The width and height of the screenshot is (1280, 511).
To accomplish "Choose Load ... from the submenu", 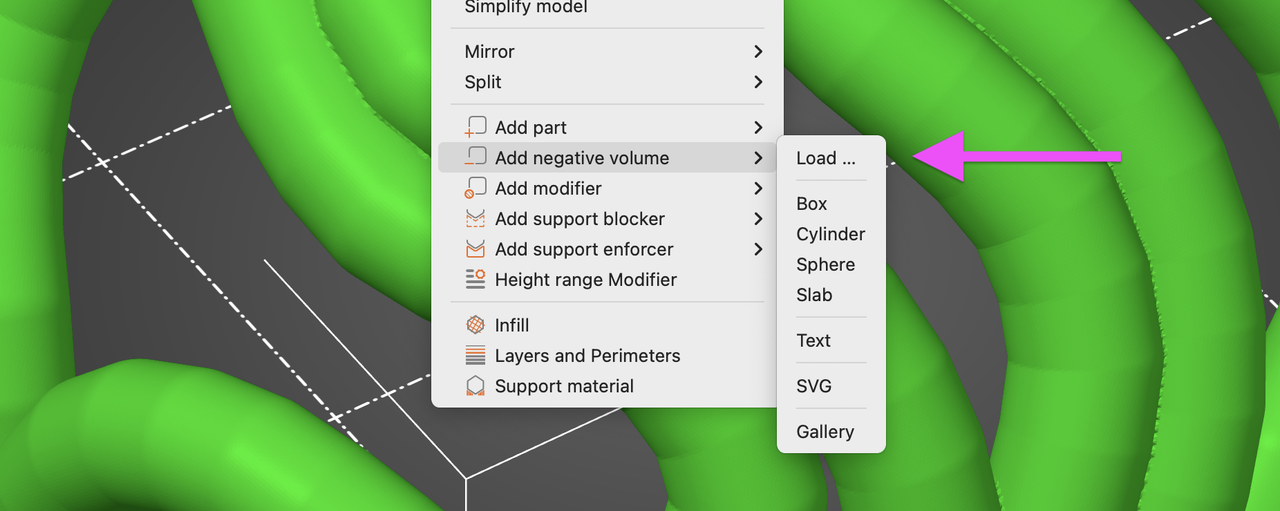I will 826,158.
